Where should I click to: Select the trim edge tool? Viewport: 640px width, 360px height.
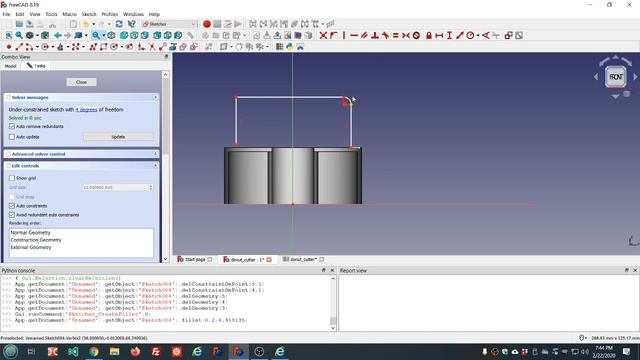coord(152,47)
